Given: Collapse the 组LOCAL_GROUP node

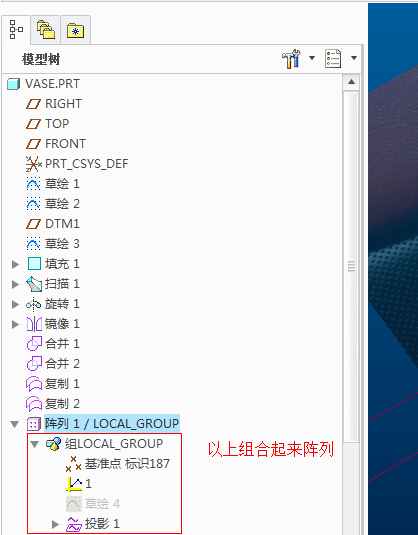Looking at the screenshot, I should pos(34,445).
